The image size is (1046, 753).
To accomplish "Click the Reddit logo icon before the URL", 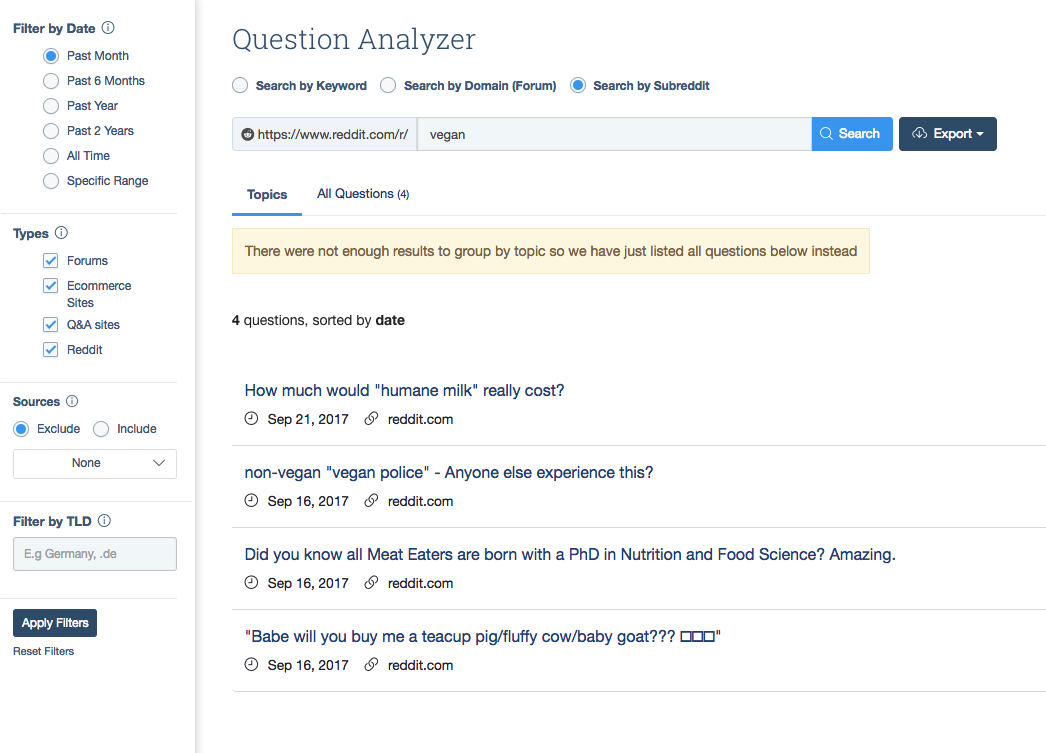I will point(248,134).
